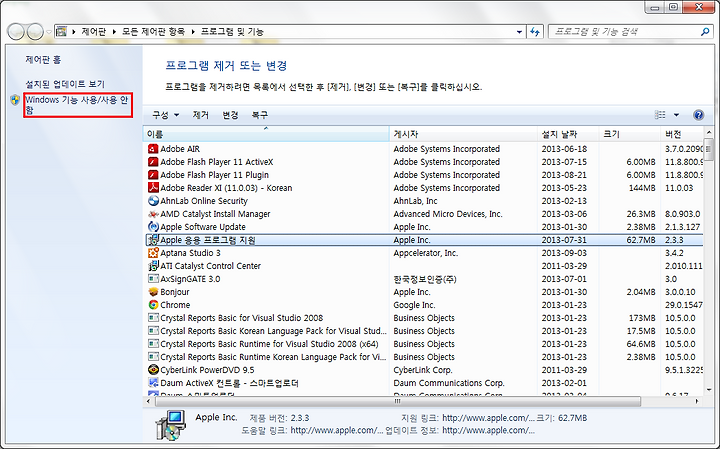The image size is (720, 449).
Task: Click the Adobe AIR program icon
Action: pos(153,149)
